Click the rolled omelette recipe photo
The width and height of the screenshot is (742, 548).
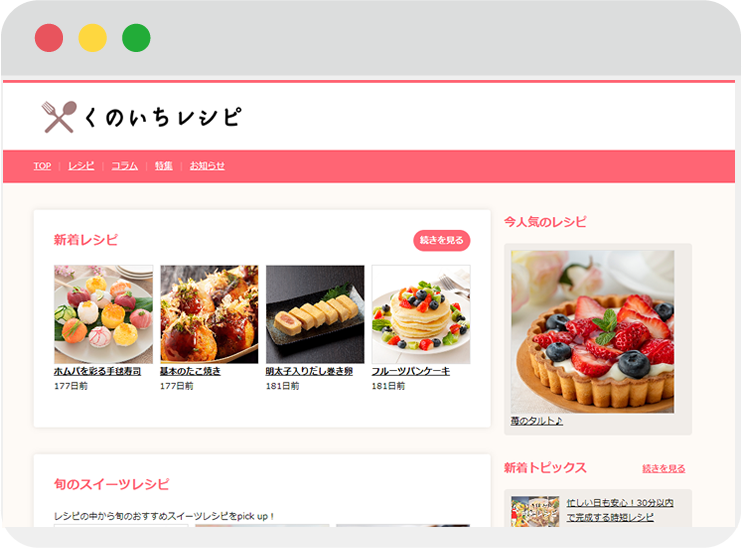tap(315, 314)
